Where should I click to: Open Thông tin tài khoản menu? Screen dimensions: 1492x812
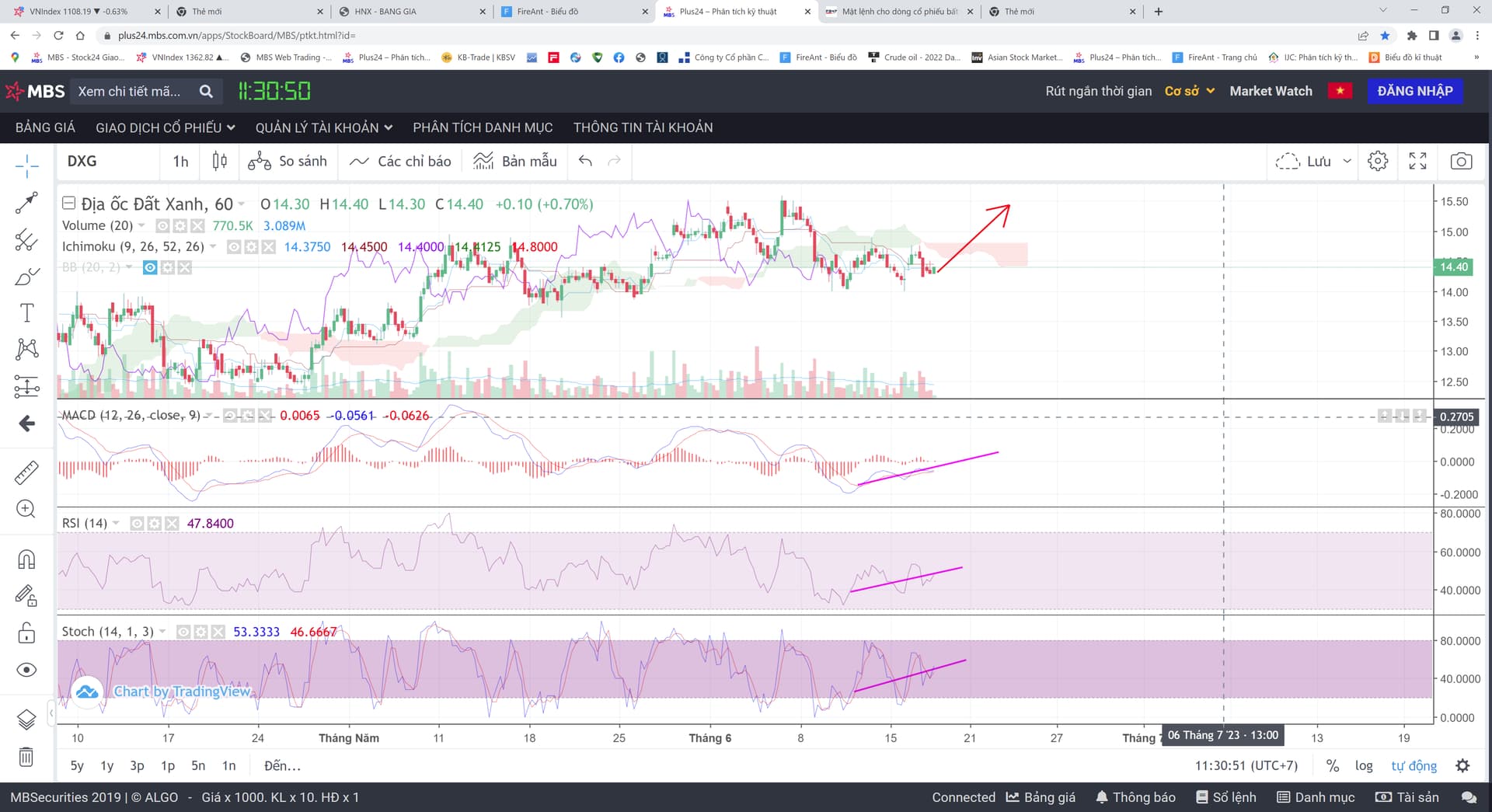click(643, 127)
